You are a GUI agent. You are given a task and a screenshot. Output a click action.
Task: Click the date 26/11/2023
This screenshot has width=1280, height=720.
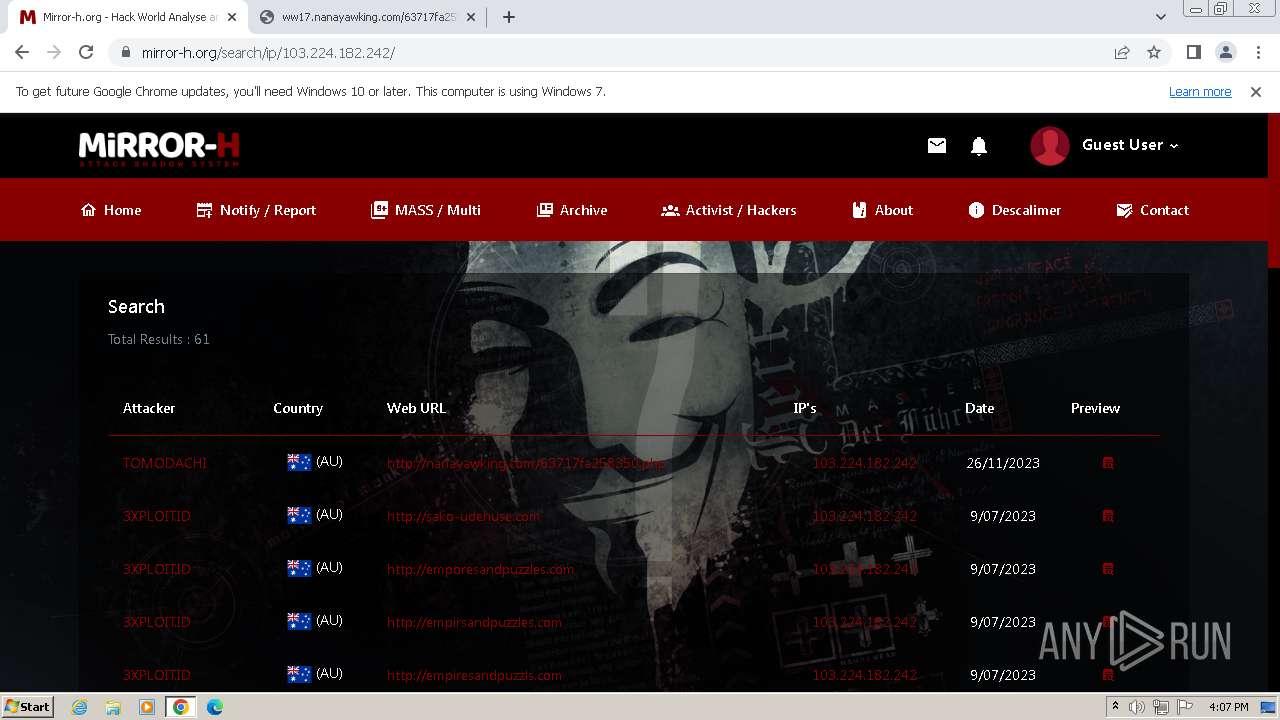pyautogui.click(x=1003, y=463)
